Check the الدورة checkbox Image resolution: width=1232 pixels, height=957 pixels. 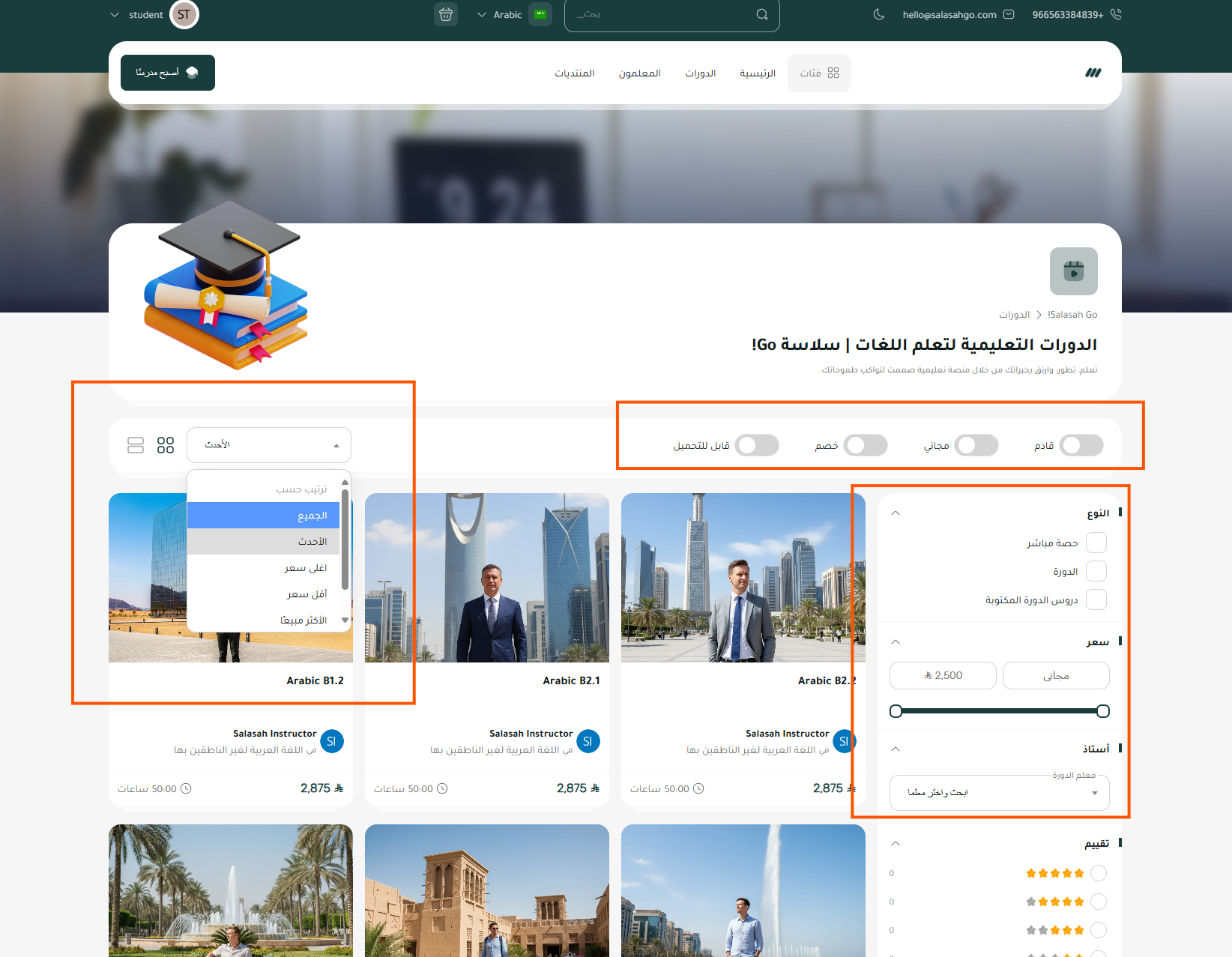[1096, 571]
